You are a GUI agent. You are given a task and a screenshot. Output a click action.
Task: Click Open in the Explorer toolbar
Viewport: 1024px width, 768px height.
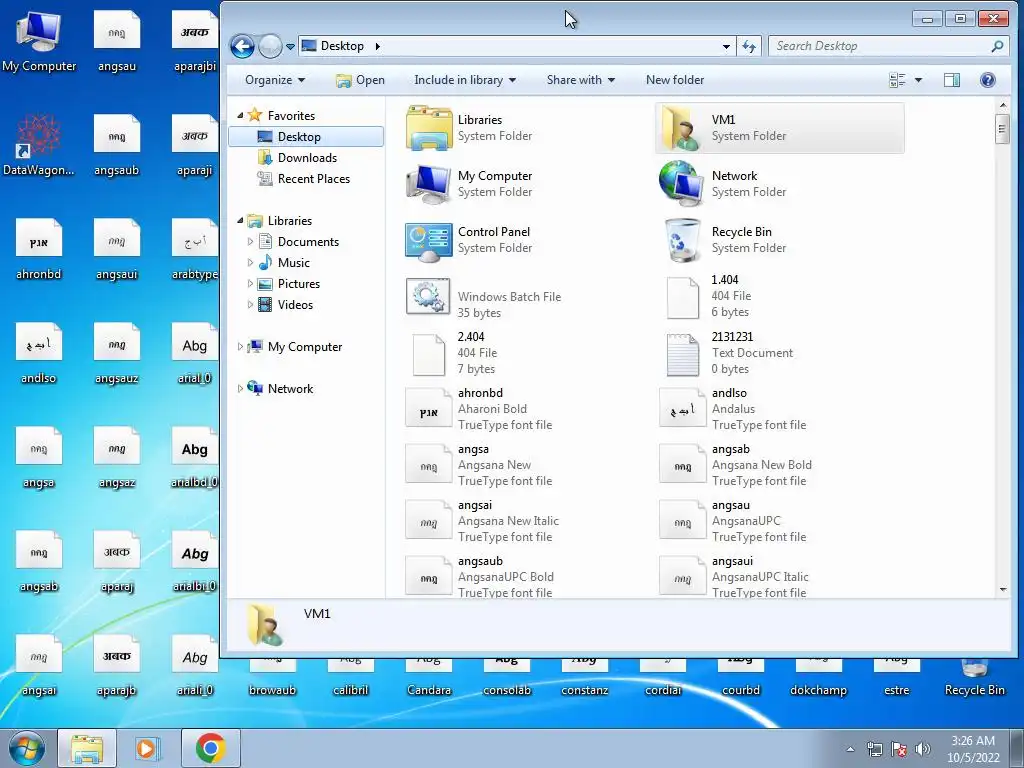pos(360,80)
